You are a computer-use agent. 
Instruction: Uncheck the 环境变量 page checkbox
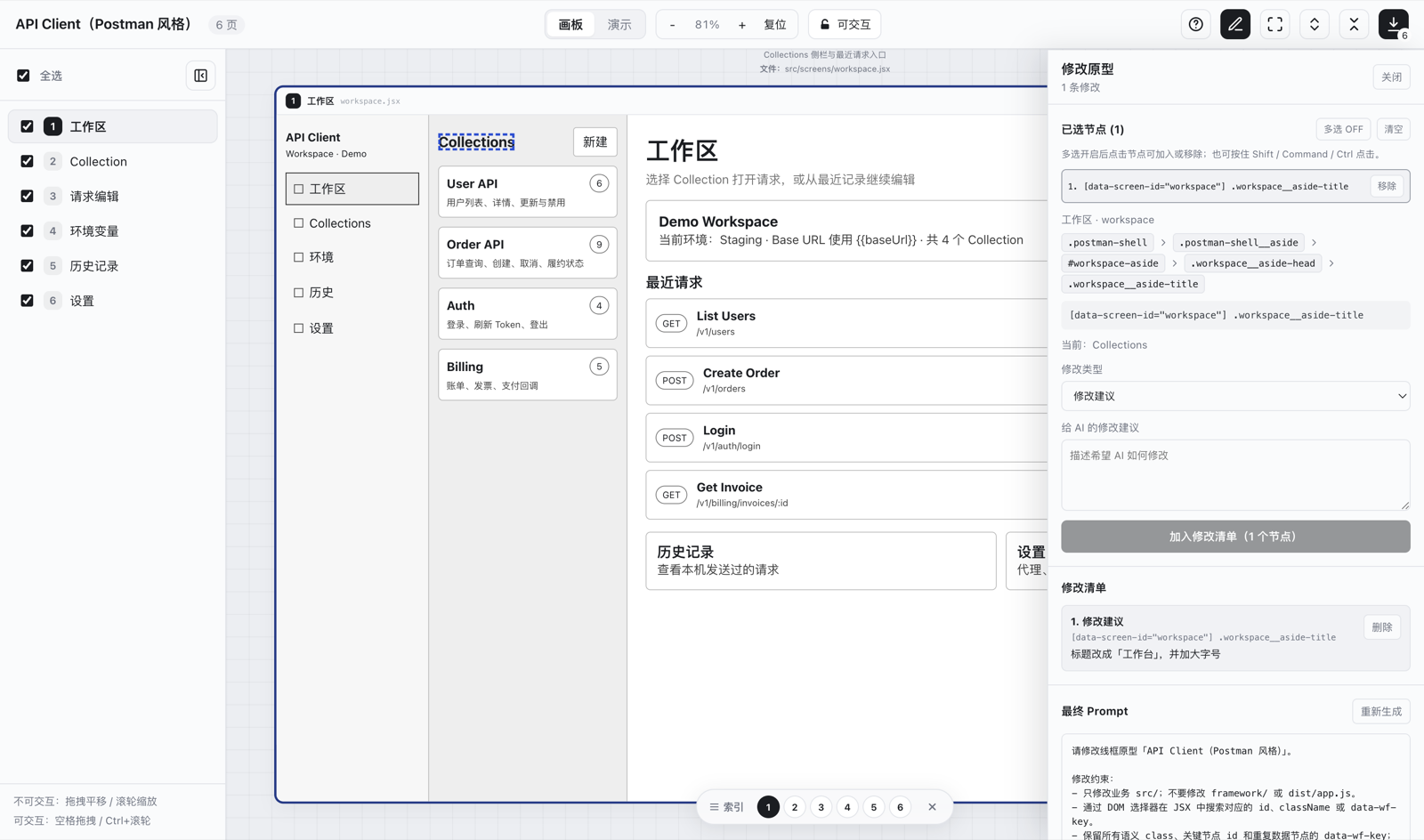tap(27, 230)
